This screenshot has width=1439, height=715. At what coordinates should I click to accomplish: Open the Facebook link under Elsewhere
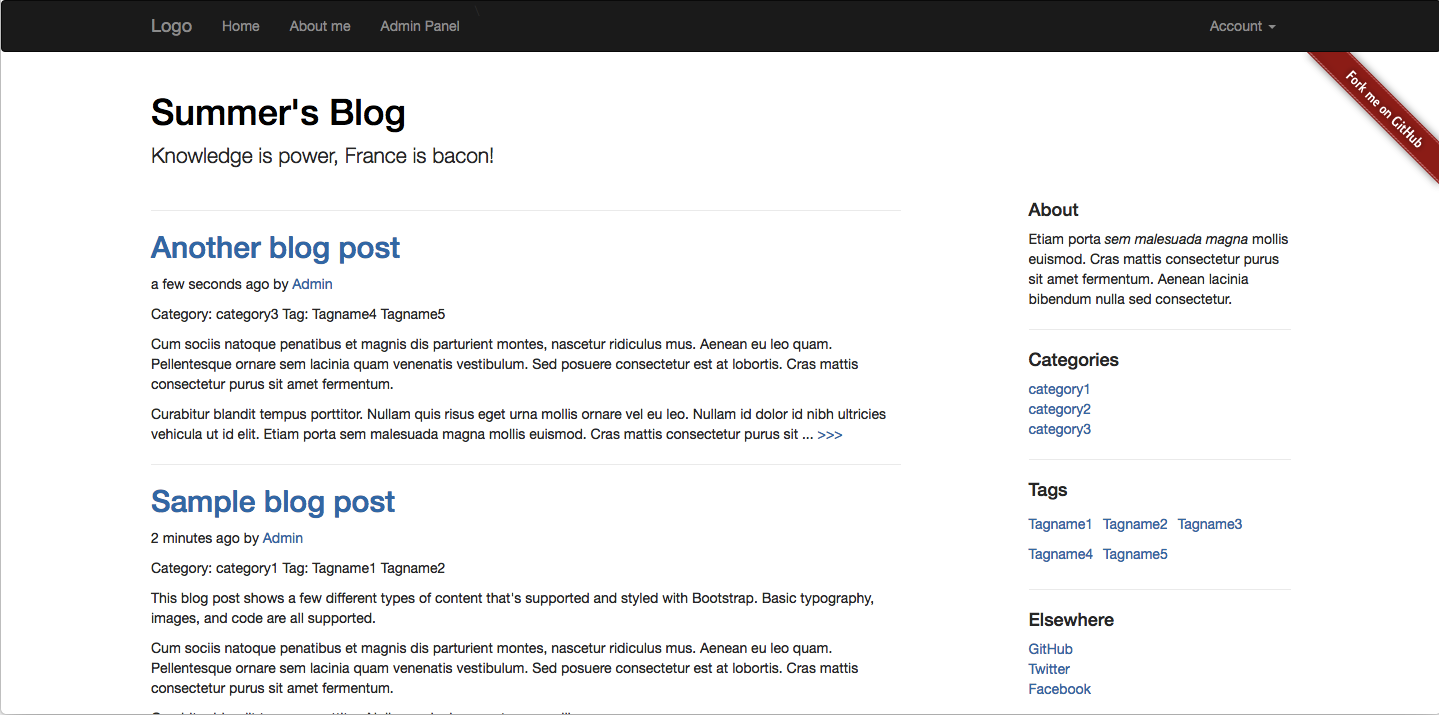tap(1059, 689)
